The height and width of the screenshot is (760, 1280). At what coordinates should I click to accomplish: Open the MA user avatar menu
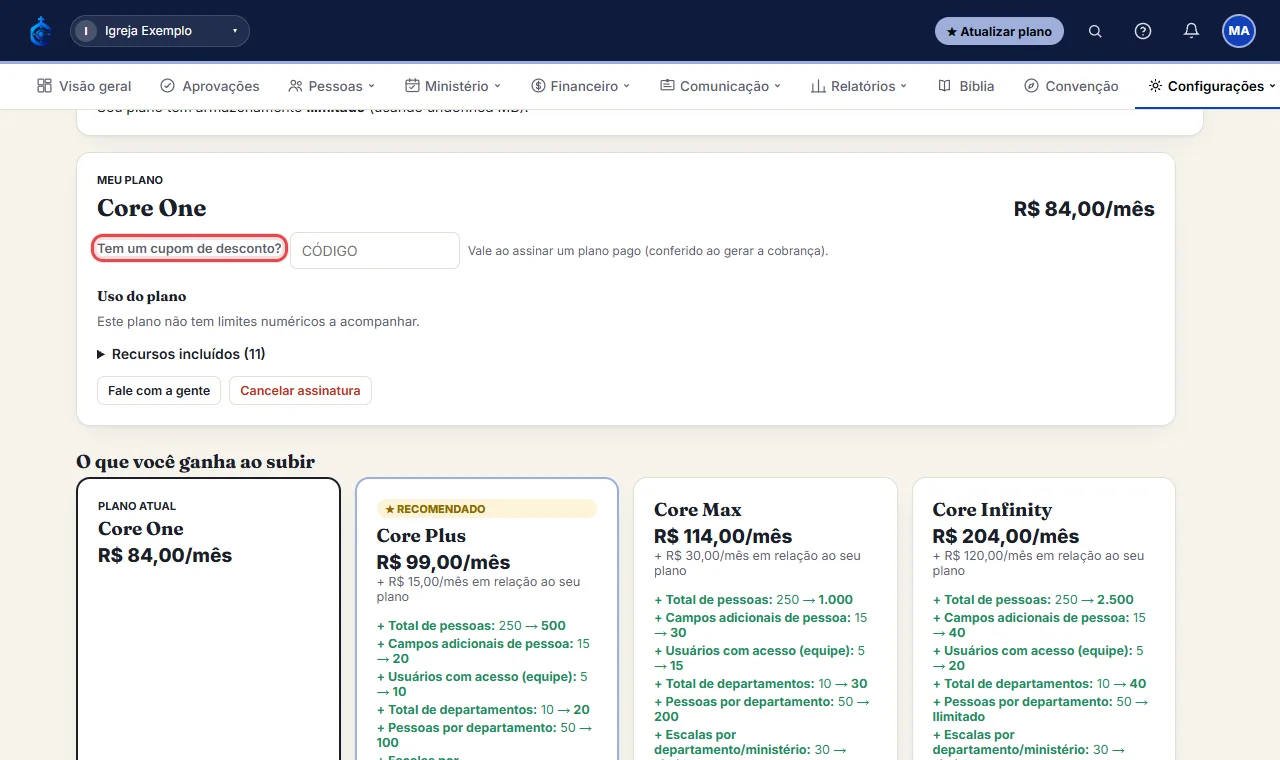(x=1239, y=31)
